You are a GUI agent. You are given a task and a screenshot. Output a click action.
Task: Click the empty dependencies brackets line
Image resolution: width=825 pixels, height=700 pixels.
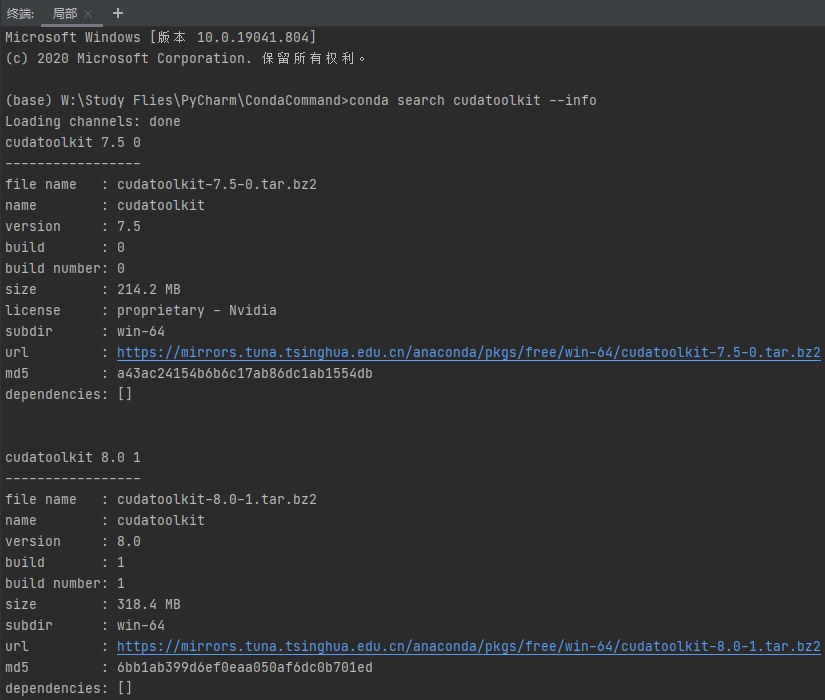click(71, 394)
